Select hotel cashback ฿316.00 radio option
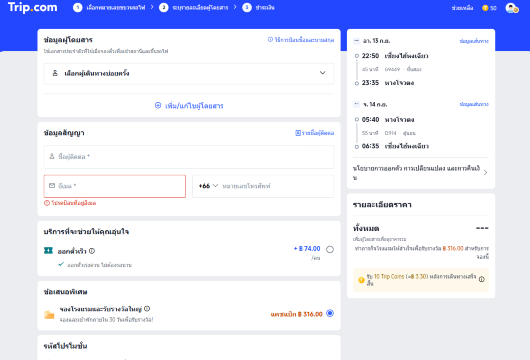The image size is (530, 360). pos(330,313)
